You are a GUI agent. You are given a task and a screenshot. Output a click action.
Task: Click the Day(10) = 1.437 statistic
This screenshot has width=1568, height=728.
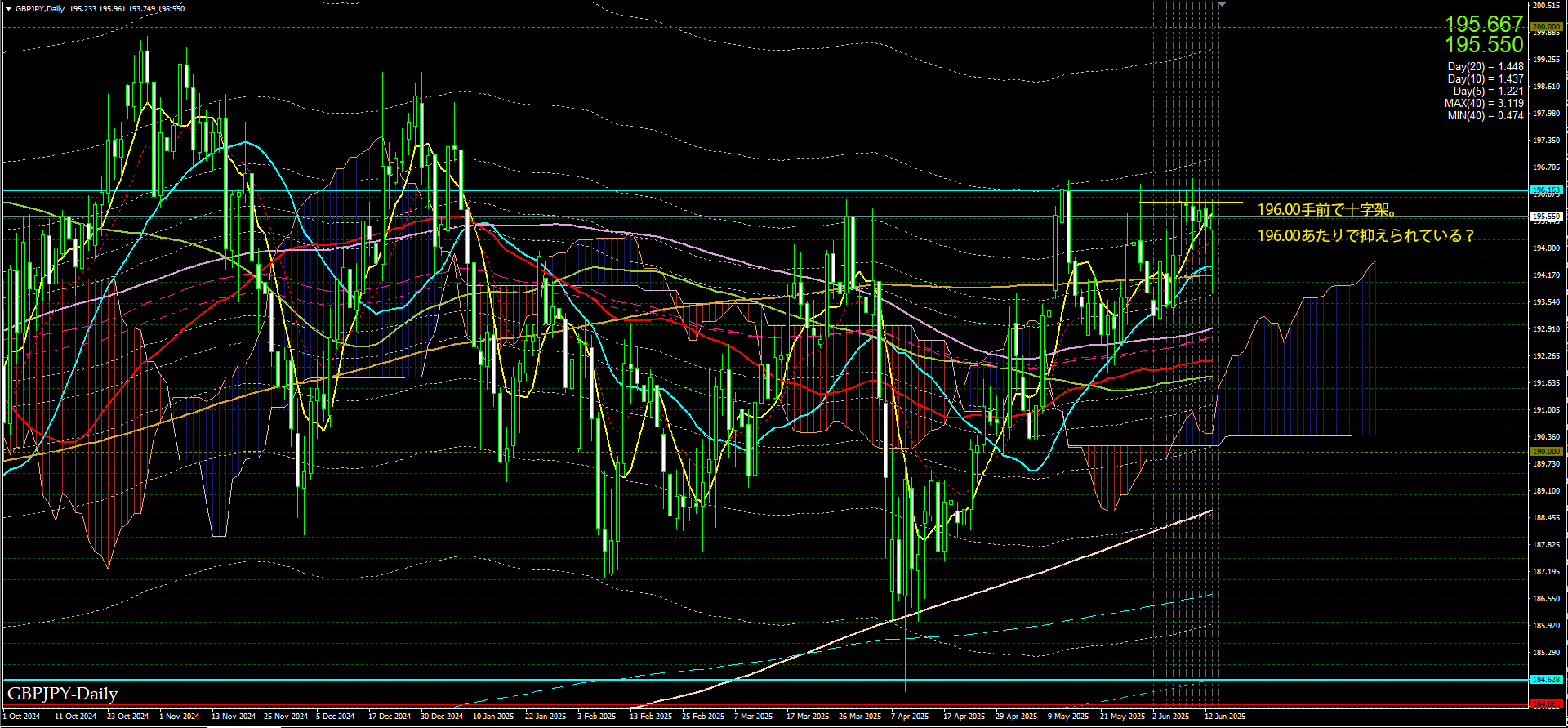pyautogui.click(x=1486, y=79)
